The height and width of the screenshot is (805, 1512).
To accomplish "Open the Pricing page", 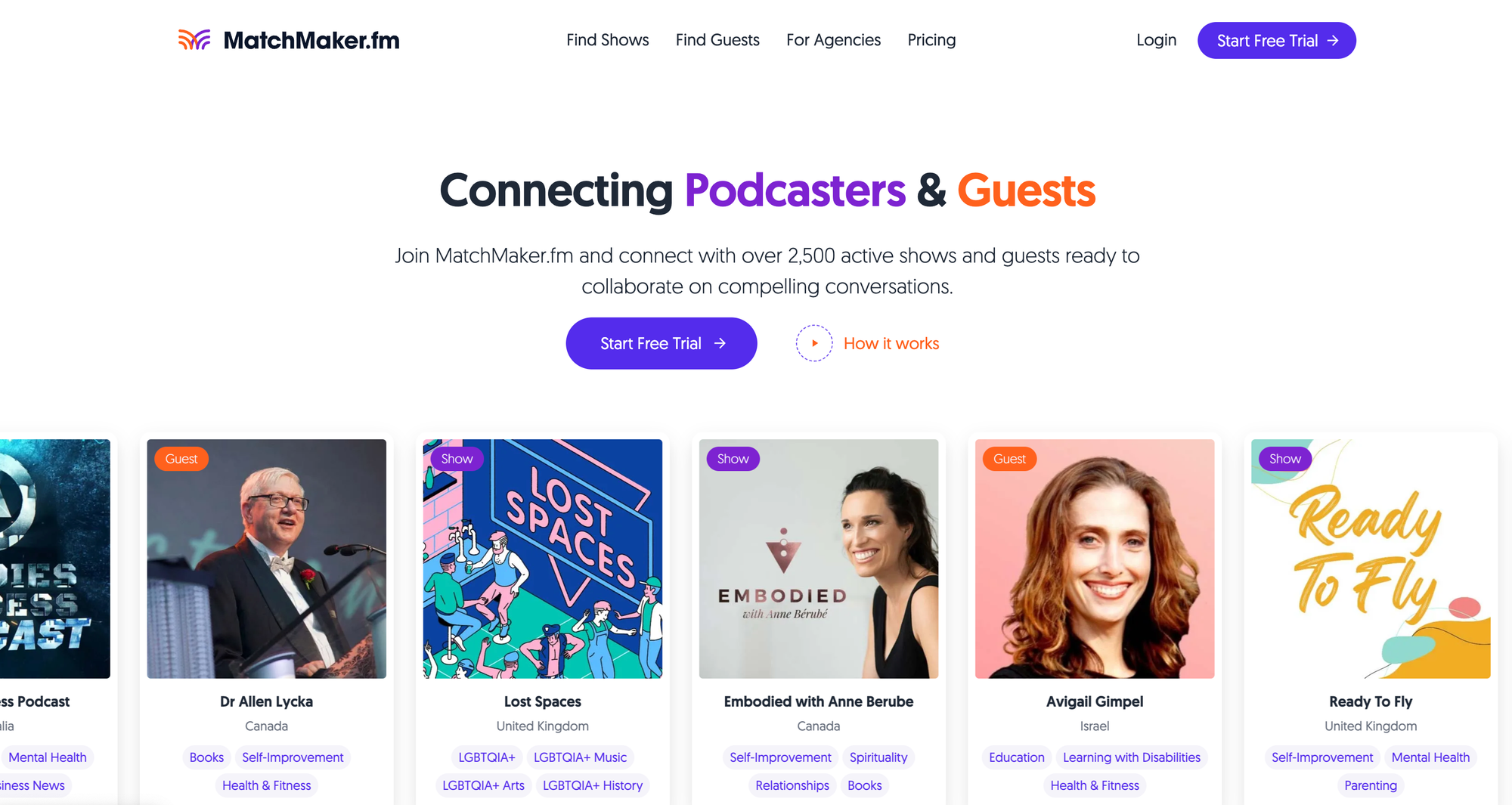I will point(931,40).
